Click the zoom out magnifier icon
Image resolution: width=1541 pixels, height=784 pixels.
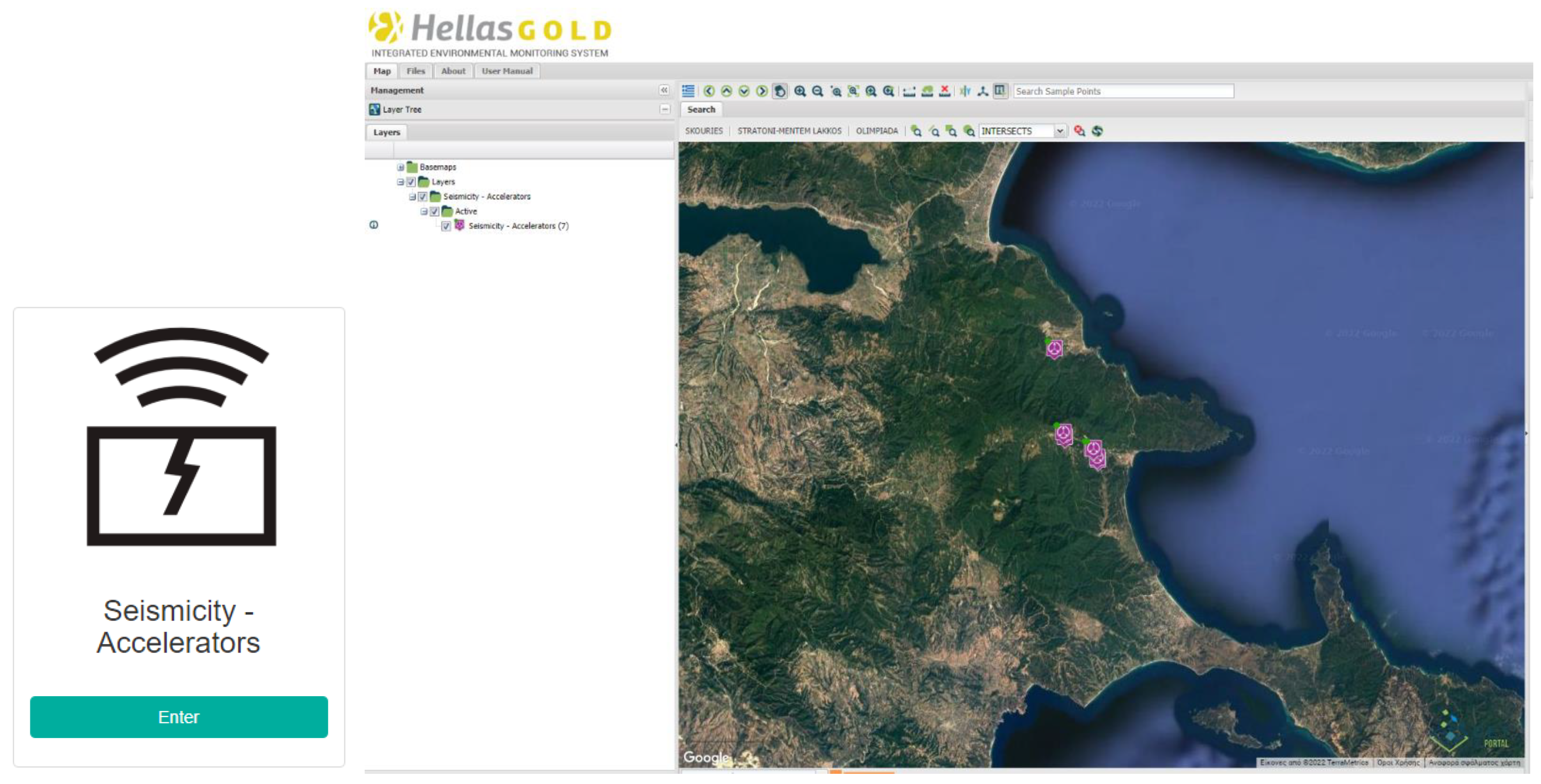[x=817, y=91]
